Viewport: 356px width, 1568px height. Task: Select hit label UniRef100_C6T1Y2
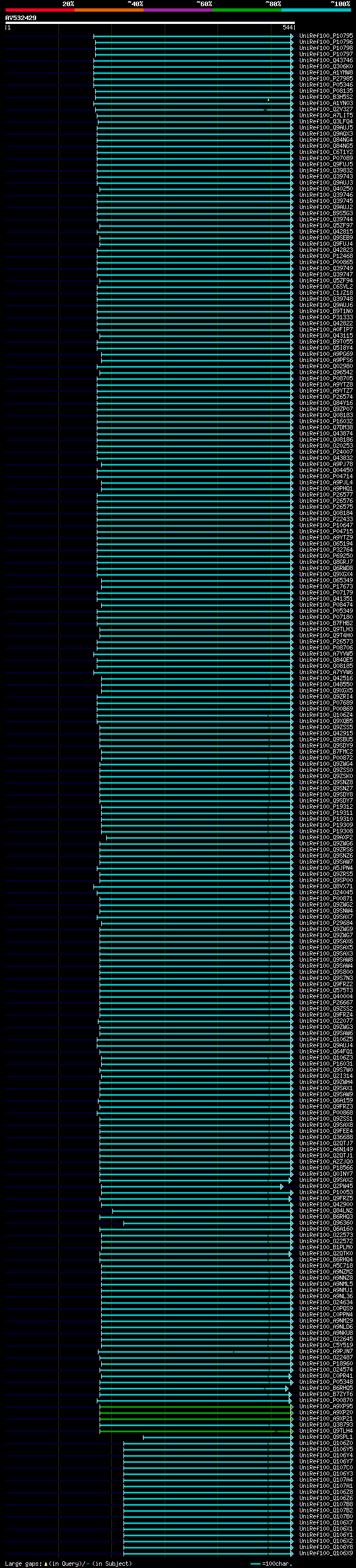(326, 152)
